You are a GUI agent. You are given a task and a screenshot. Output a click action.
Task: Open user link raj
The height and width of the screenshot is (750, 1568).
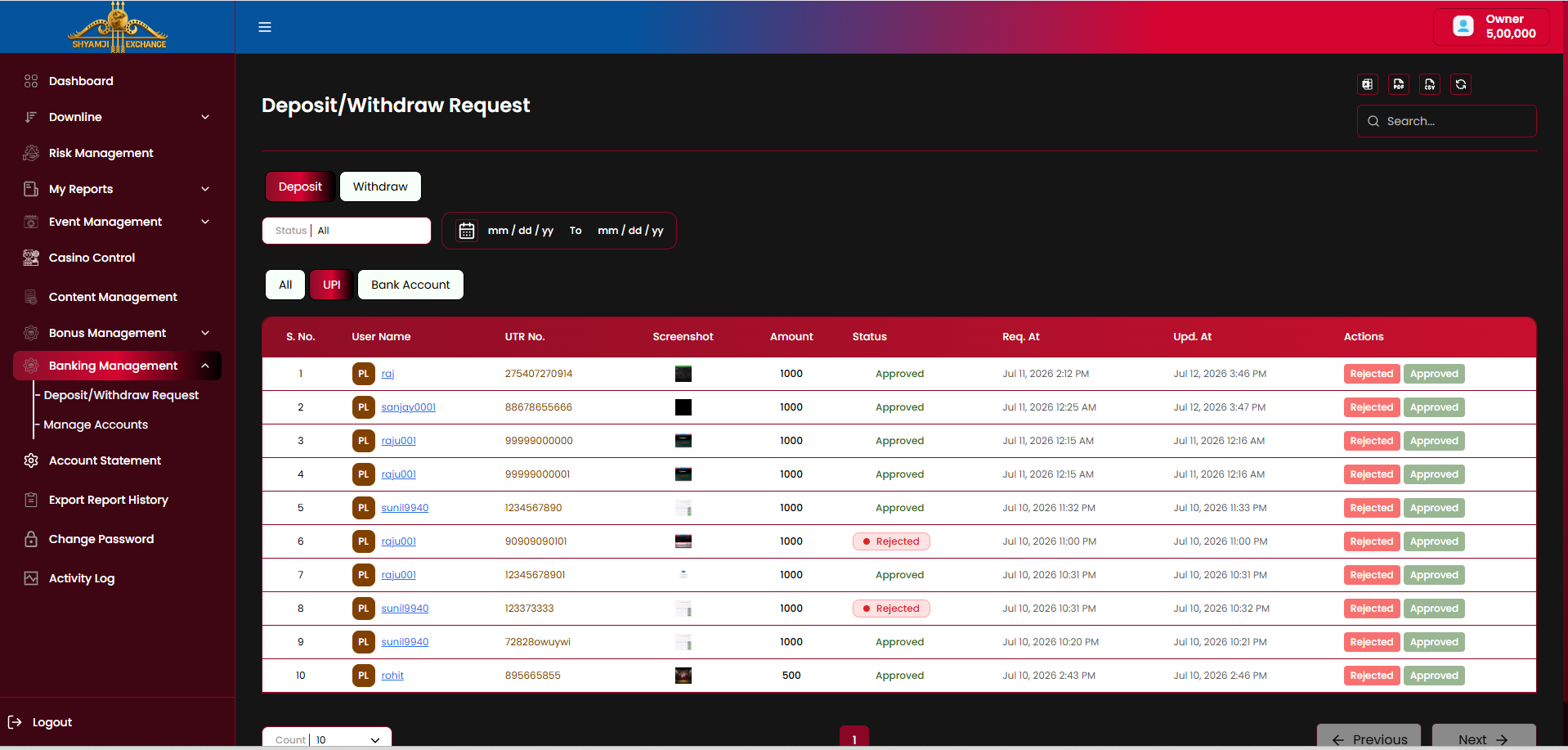pyautogui.click(x=388, y=374)
